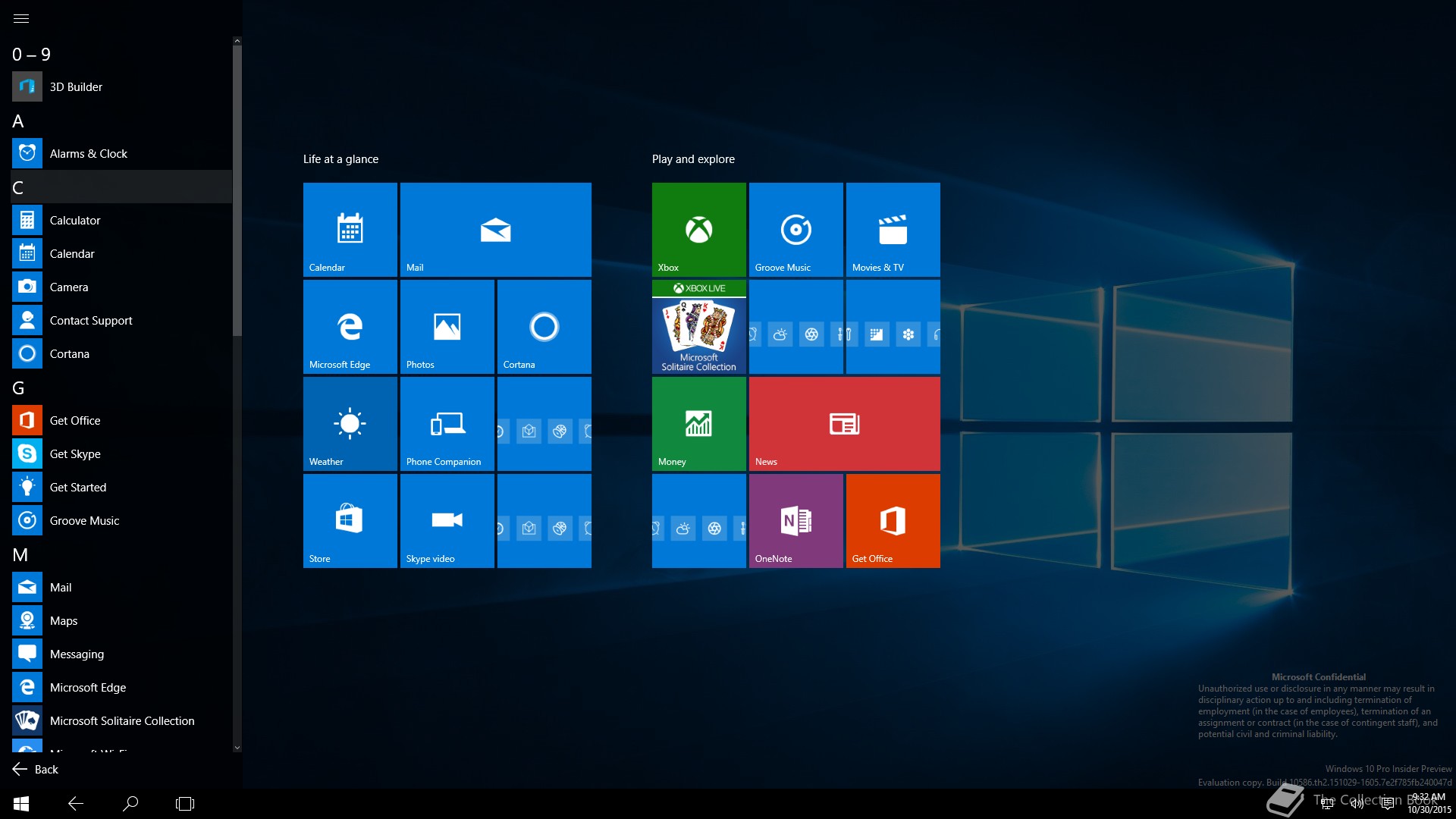This screenshot has height=819, width=1456.
Task: Click the Calendar live tile
Action: pyautogui.click(x=350, y=230)
